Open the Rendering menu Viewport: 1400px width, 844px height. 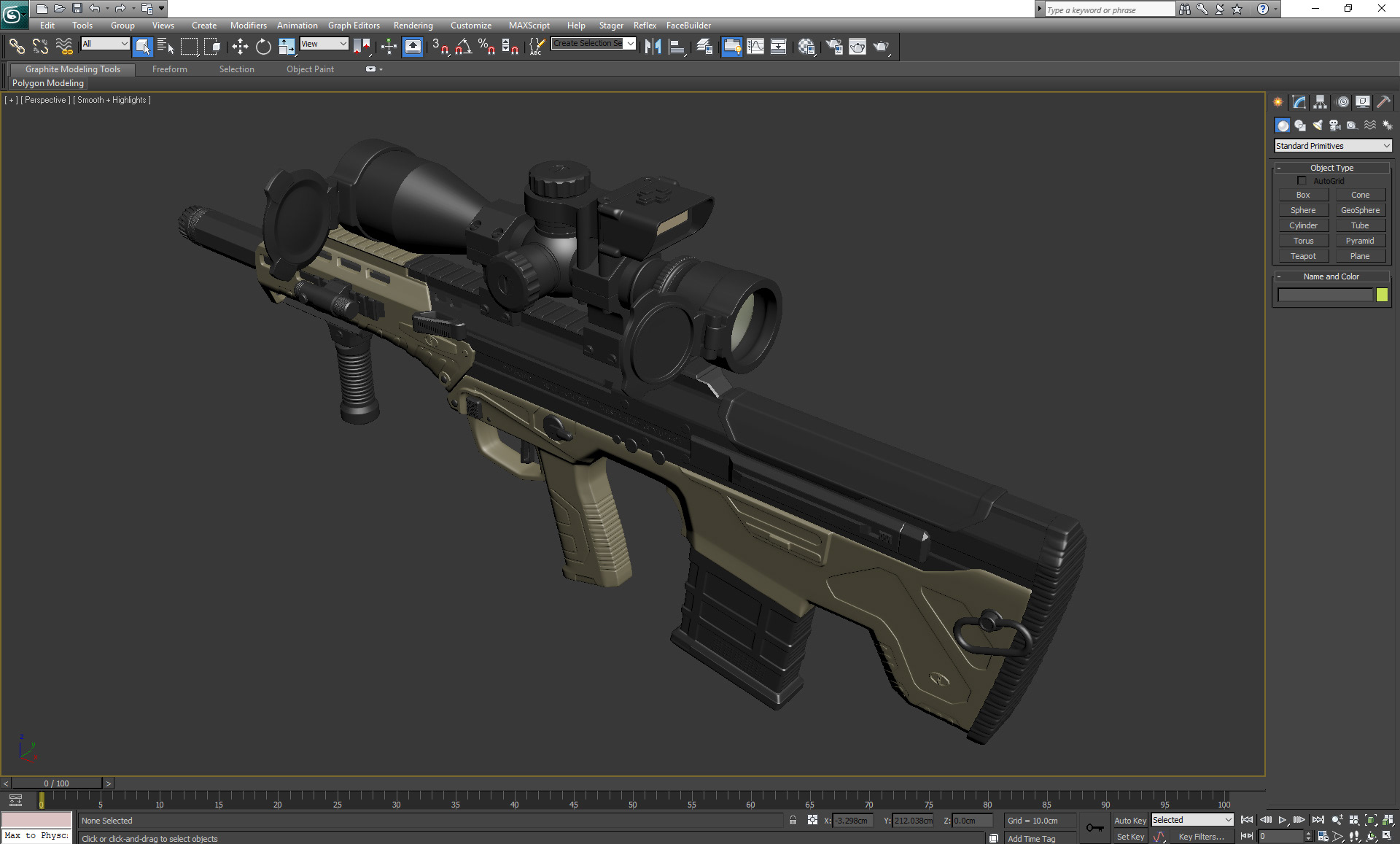coord(413,25)
